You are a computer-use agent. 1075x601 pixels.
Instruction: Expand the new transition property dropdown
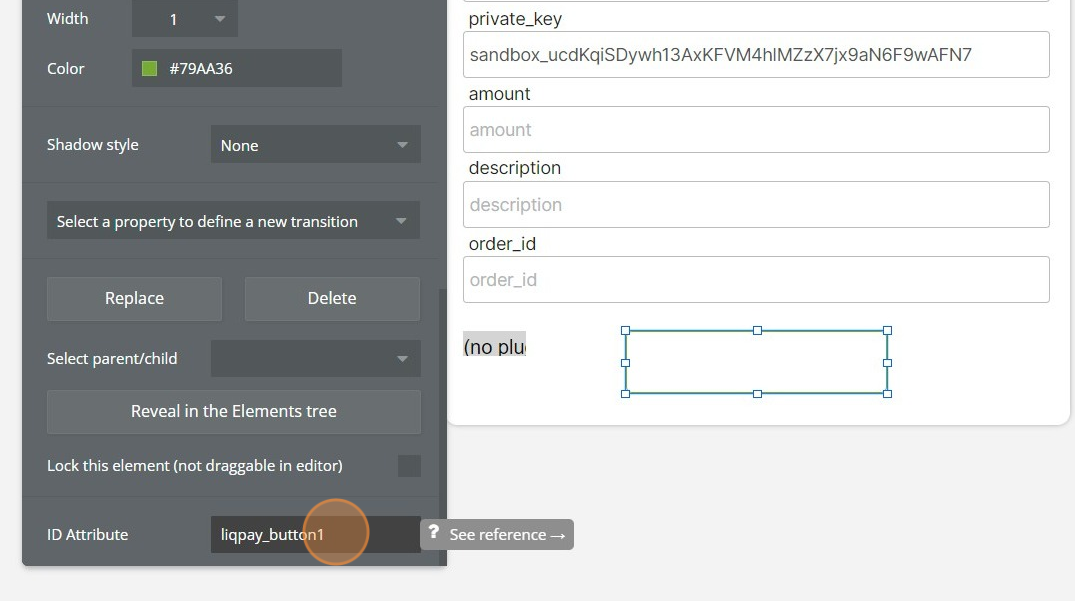(233, 221)
